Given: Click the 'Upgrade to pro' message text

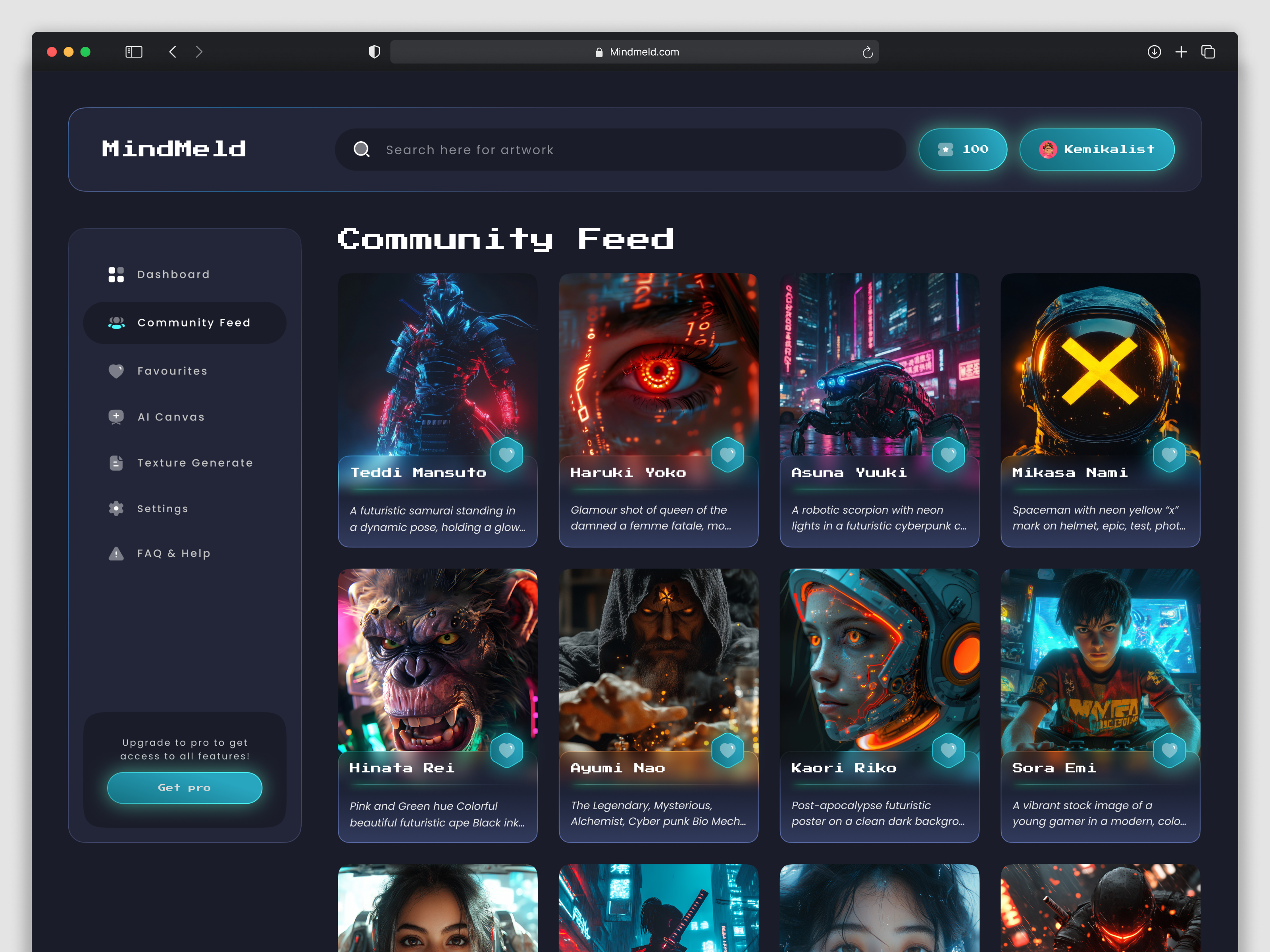Looking at the screenshot, I should (x=185, y=749).
